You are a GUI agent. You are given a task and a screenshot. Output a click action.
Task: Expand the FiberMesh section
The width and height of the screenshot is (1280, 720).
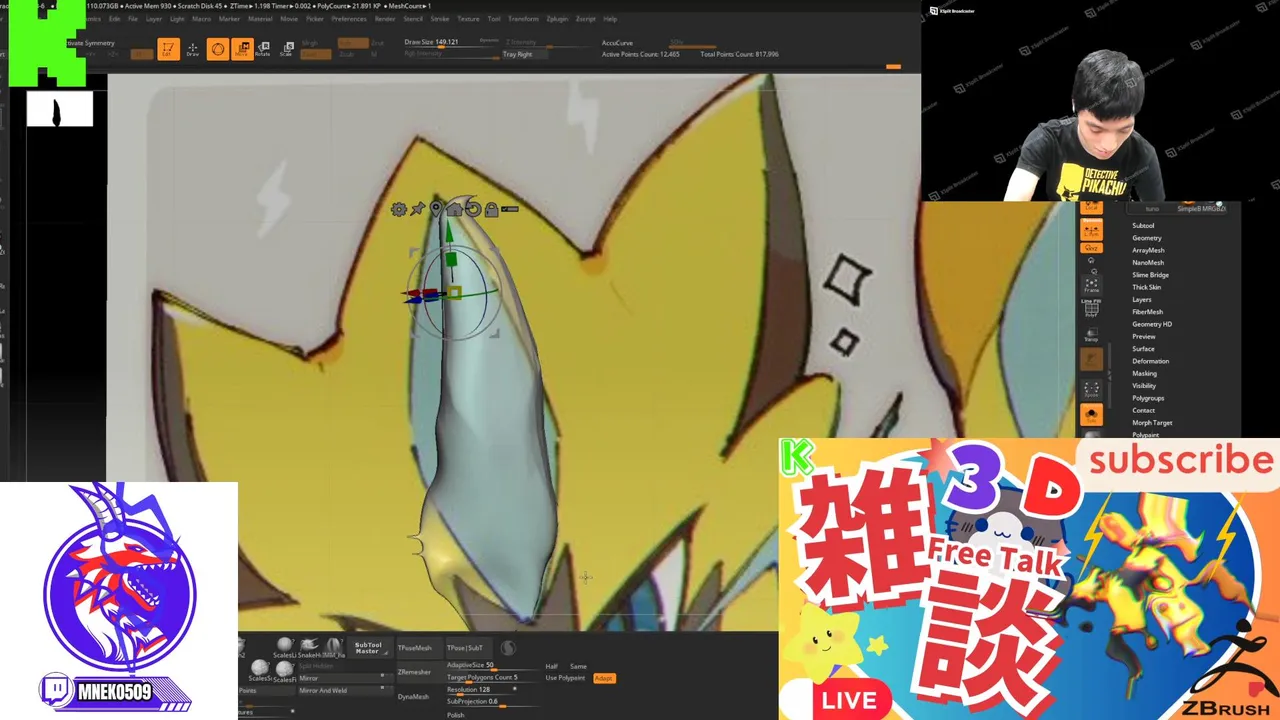pyautogui.click(x=1147, y=312)
